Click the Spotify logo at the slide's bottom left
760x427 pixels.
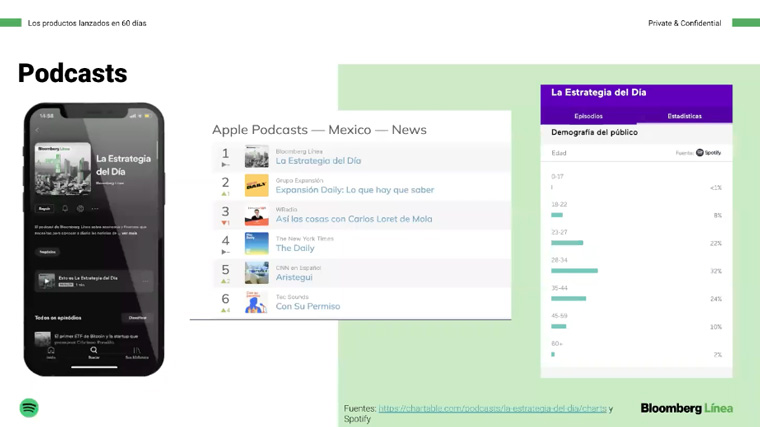pyautogui.click(x=29, y=408)
